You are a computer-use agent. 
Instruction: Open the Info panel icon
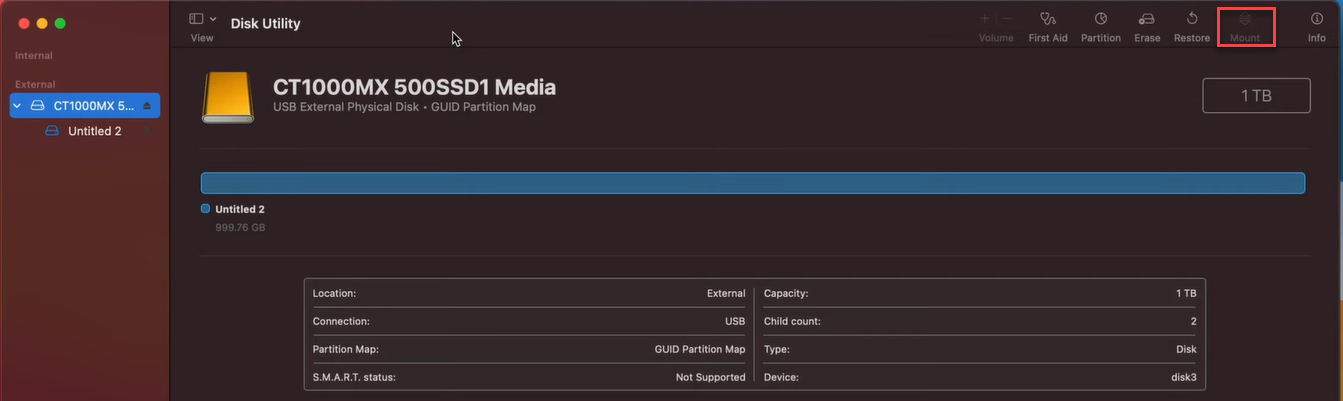point(1317,19)
